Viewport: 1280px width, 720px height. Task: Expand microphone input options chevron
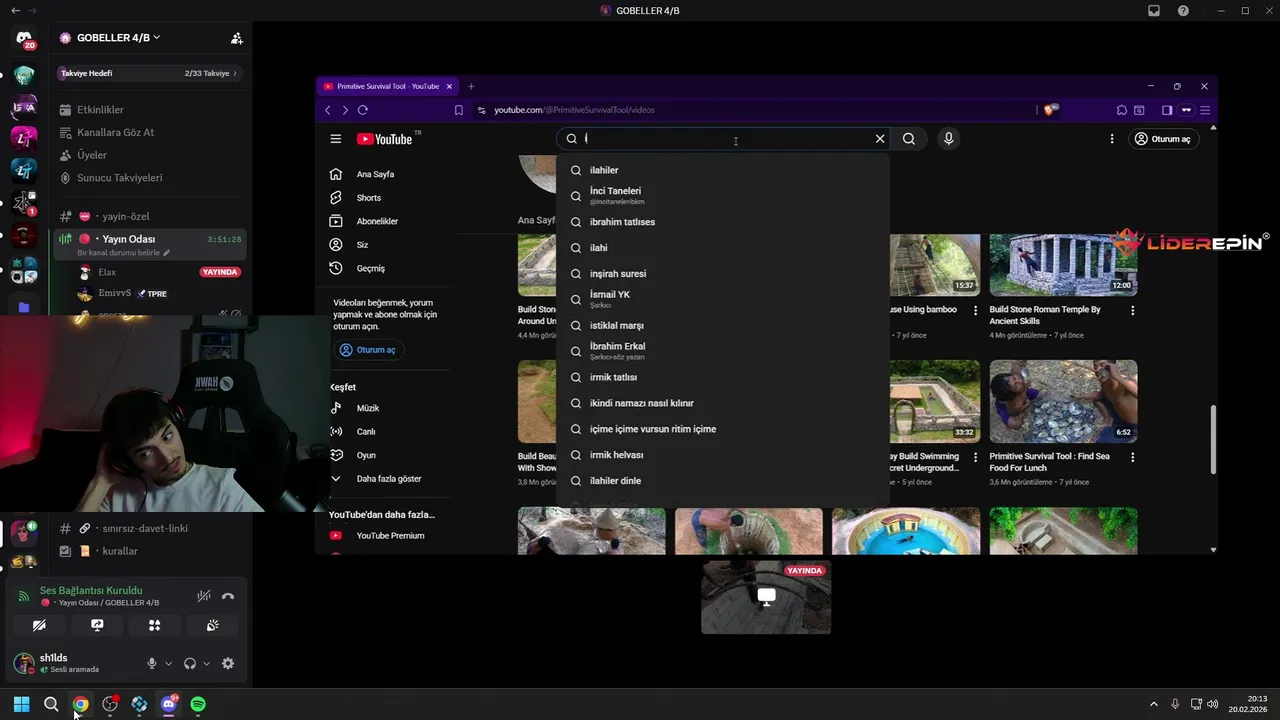coord(168,664)
